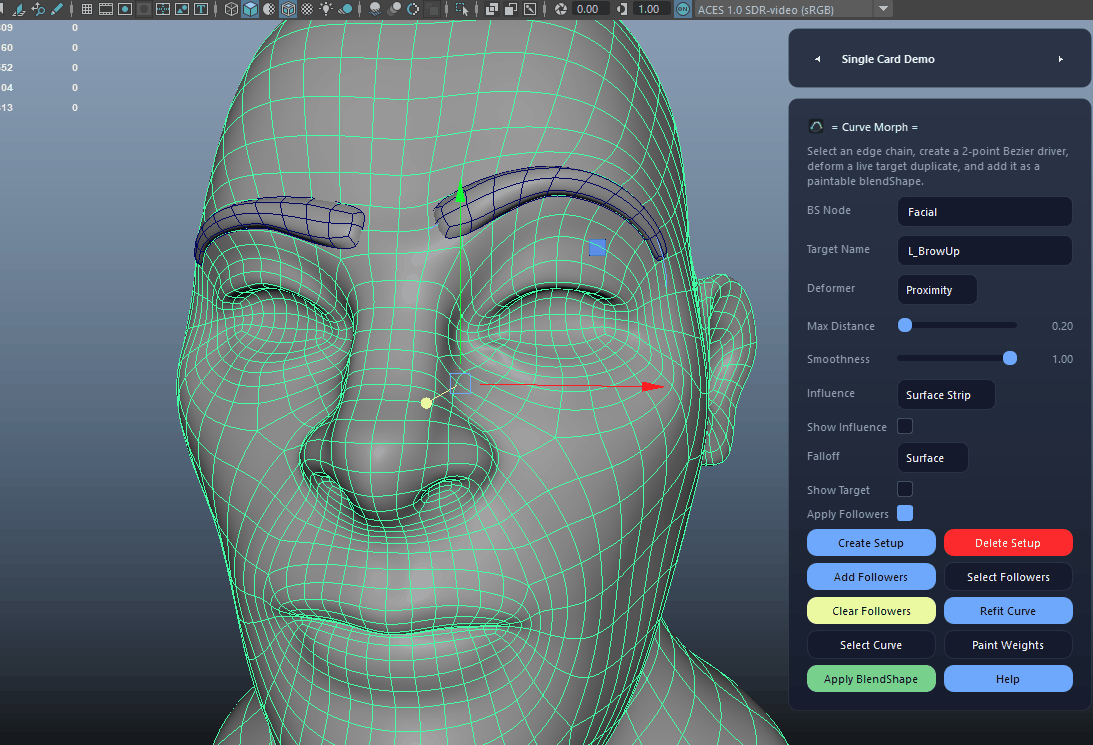Go to previous card with left arrow
The width and height of the screenshot is (1093, 745).
point(818,59)
